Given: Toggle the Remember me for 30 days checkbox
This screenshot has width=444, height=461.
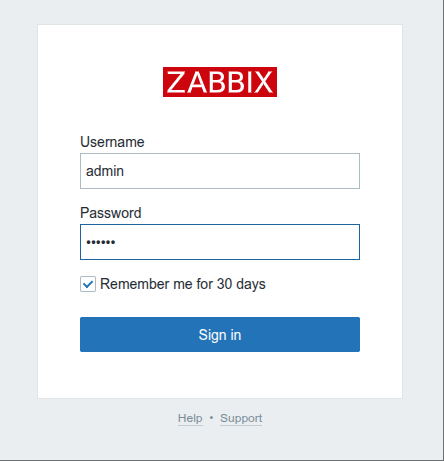Looking at the screenshot, I should (88, 284).
